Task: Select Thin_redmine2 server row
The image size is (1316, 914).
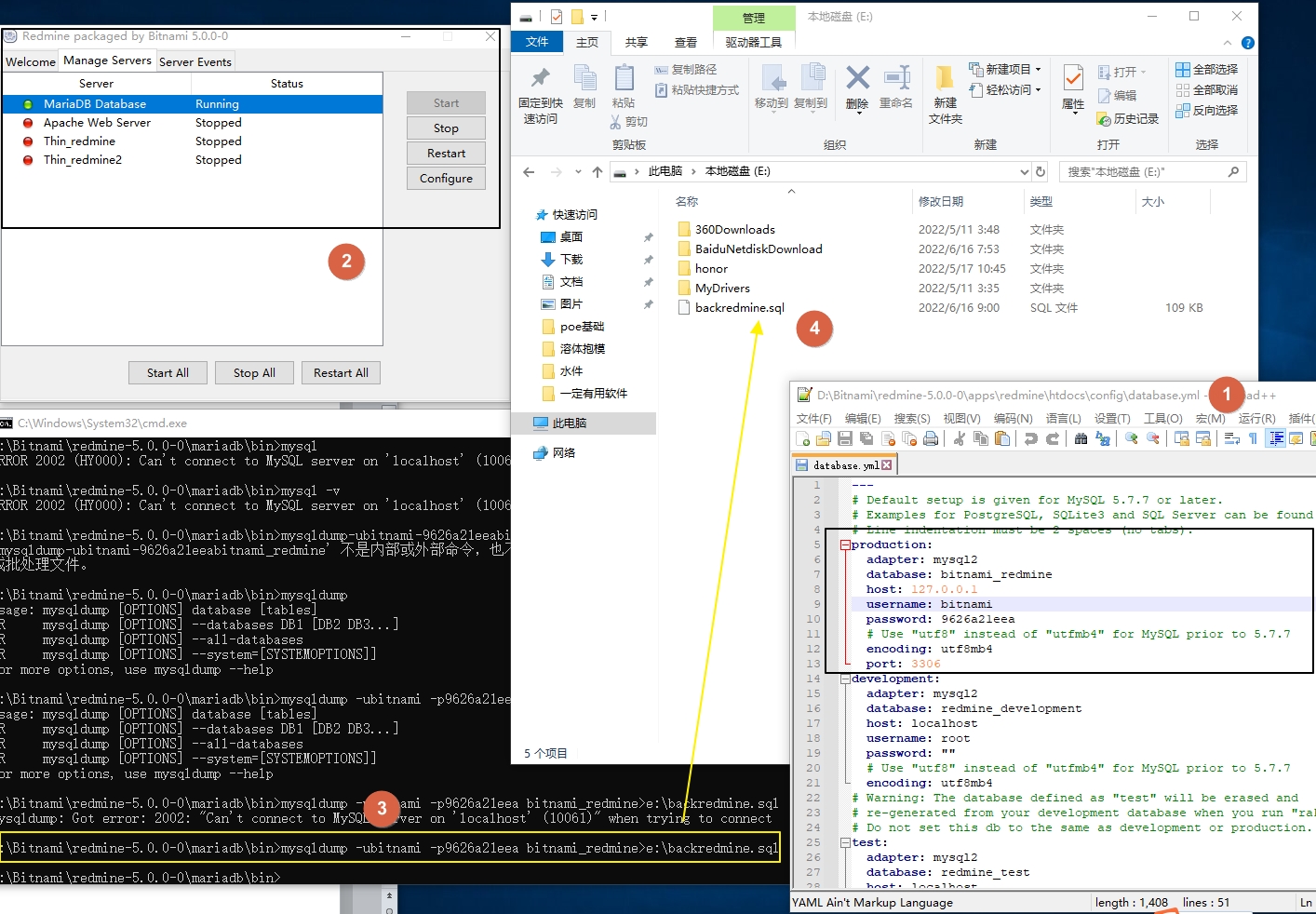Action: 193,160
